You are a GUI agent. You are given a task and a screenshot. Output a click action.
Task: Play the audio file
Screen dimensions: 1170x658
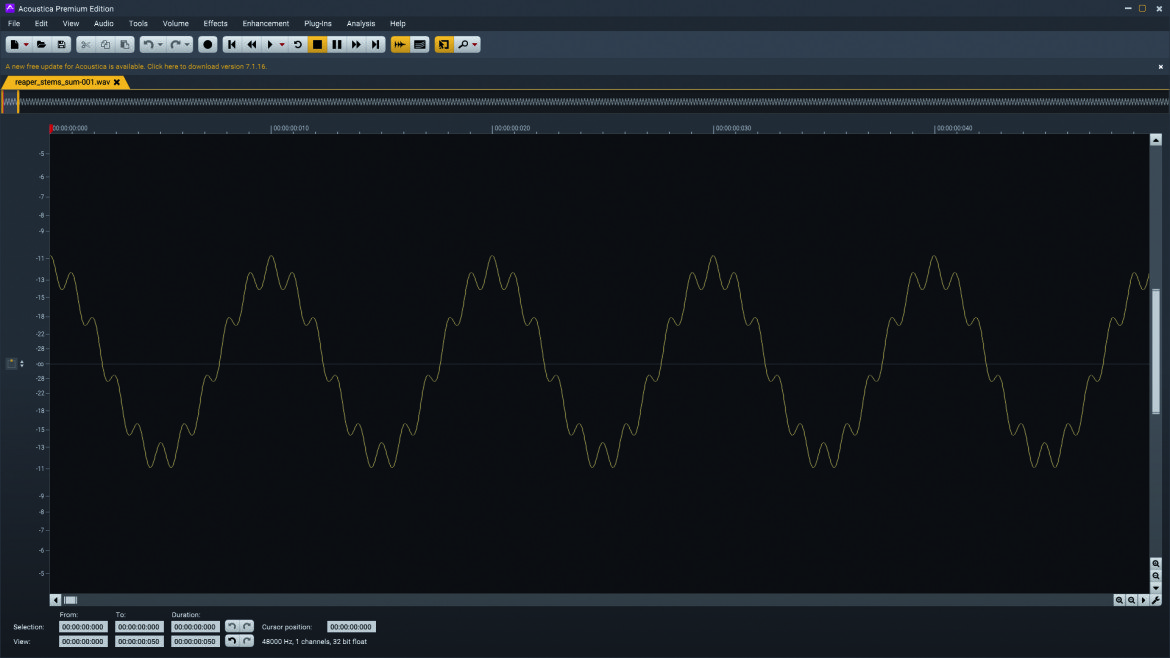[270, 45]
